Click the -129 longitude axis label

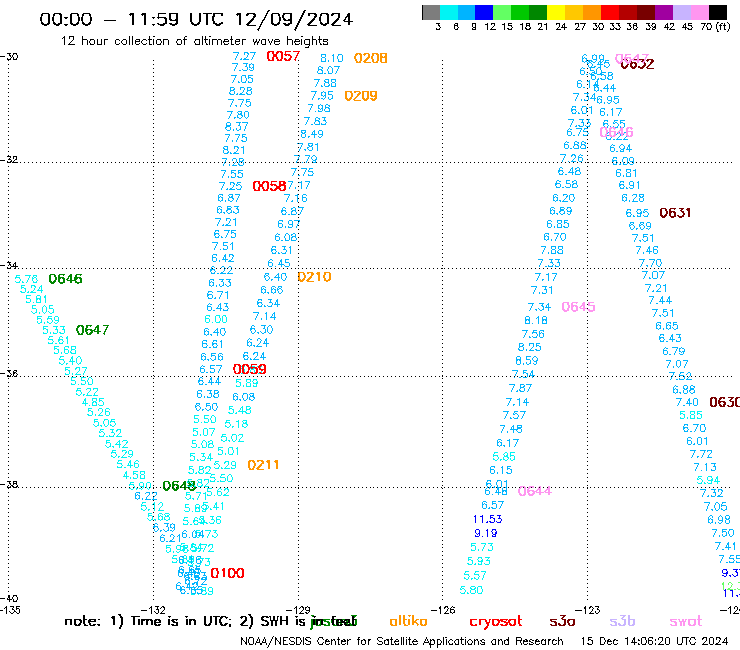click(x=299, y=610)
